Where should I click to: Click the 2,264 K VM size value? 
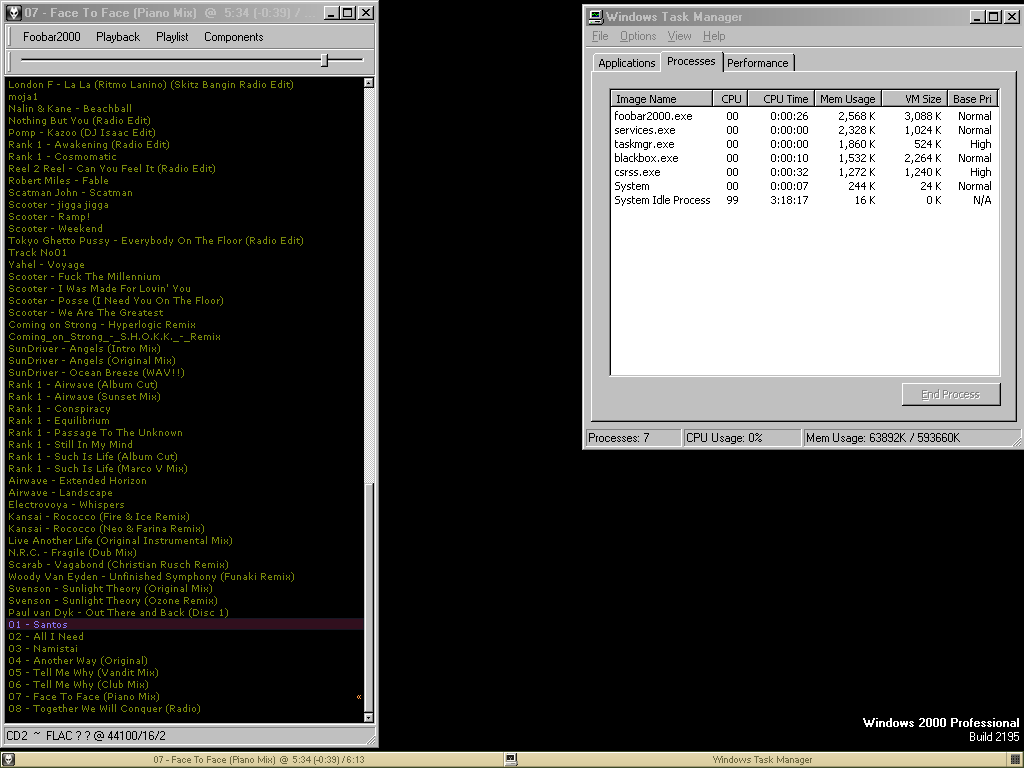click(x=923, y=158)
